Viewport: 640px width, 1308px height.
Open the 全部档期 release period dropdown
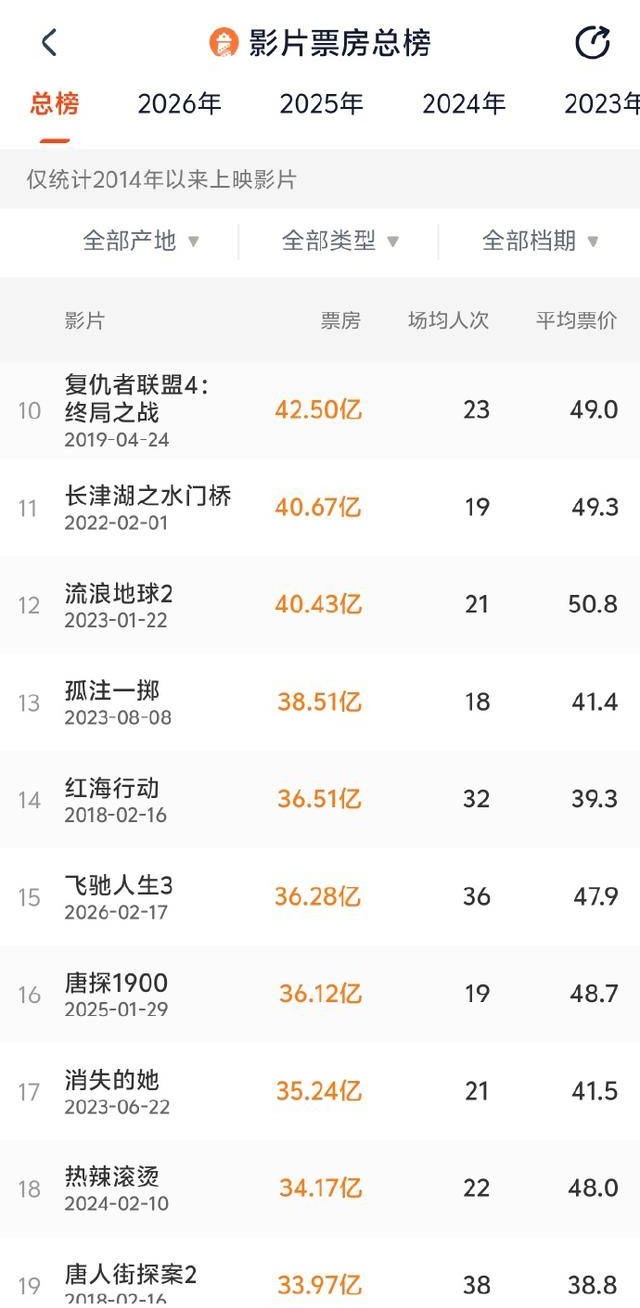click(x=540, y=241)
